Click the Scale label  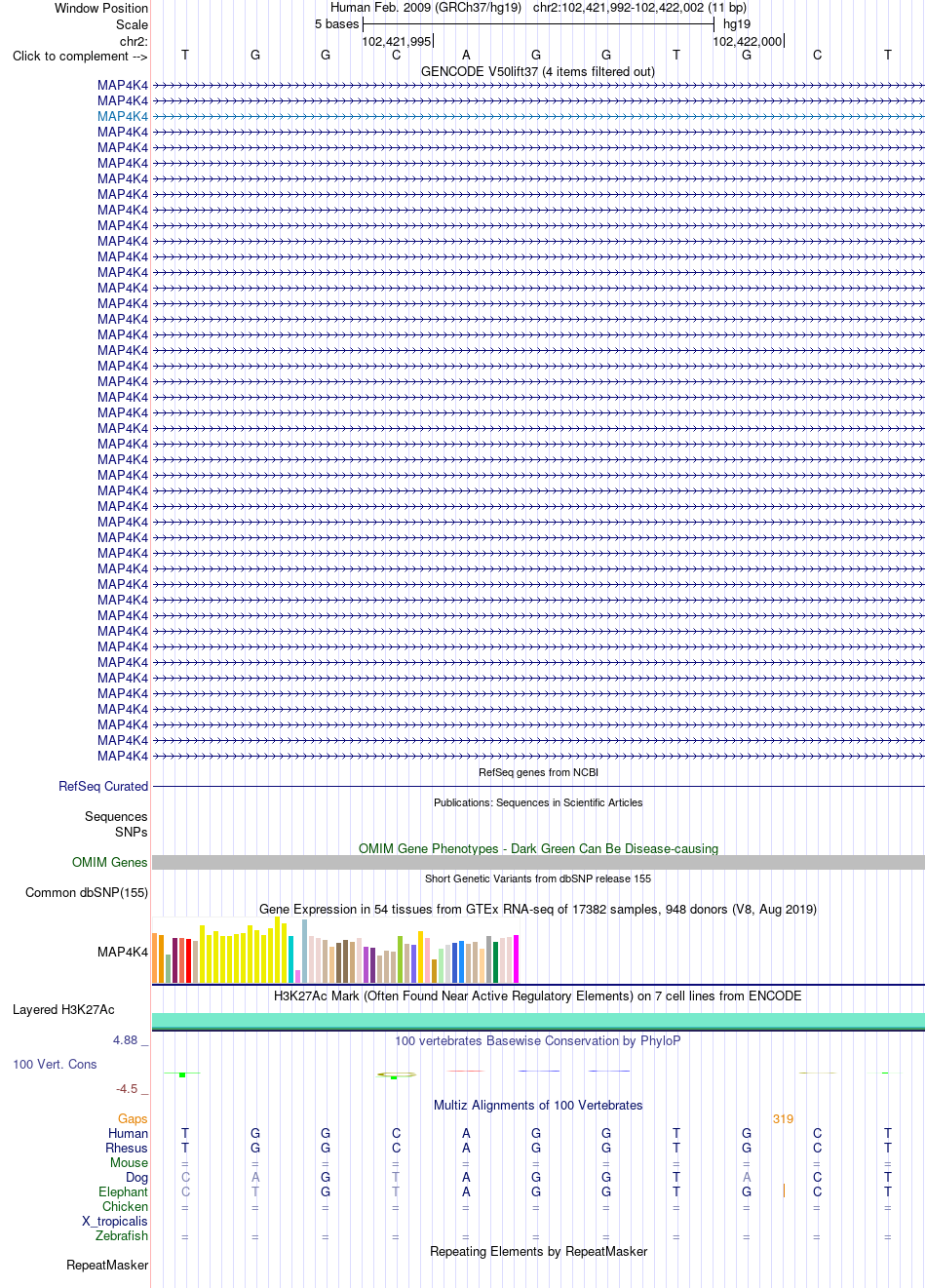point(132,24)
